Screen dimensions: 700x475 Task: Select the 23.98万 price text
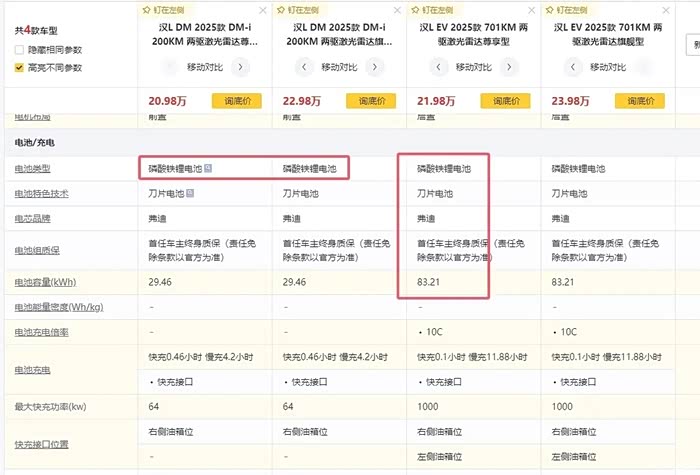(571, 101)
